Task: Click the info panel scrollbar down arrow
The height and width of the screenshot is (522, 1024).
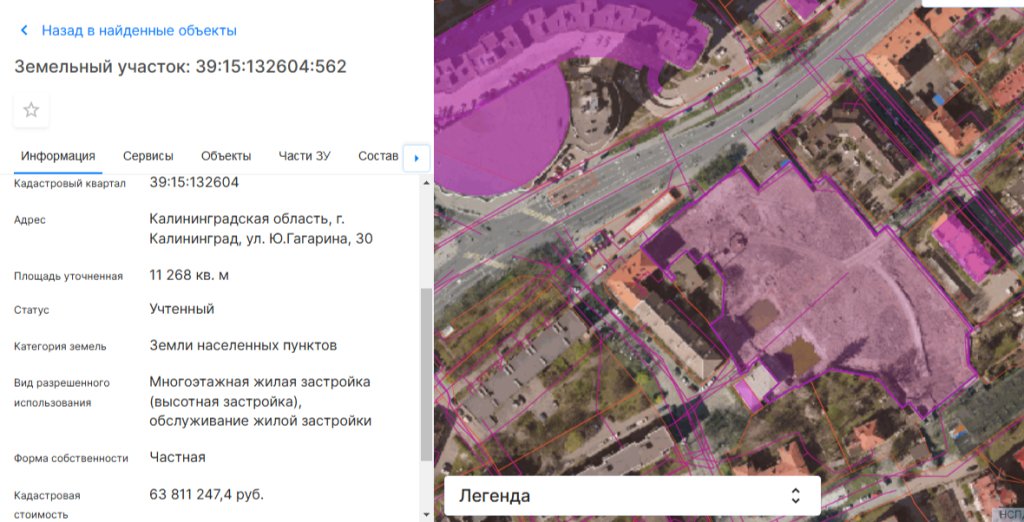Action: [x=427, y=514]
